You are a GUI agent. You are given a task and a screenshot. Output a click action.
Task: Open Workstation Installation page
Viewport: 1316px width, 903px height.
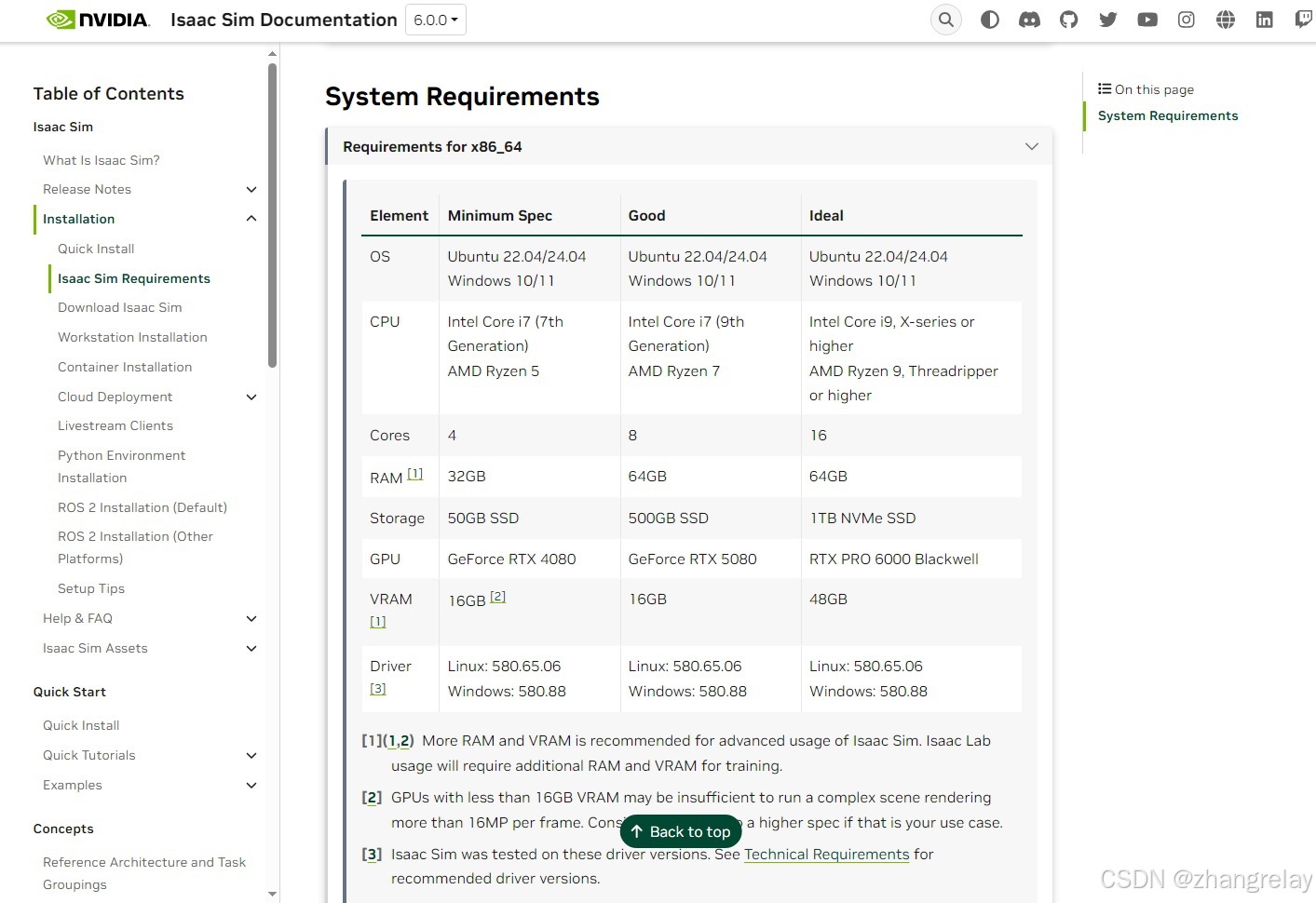[132, 337]
